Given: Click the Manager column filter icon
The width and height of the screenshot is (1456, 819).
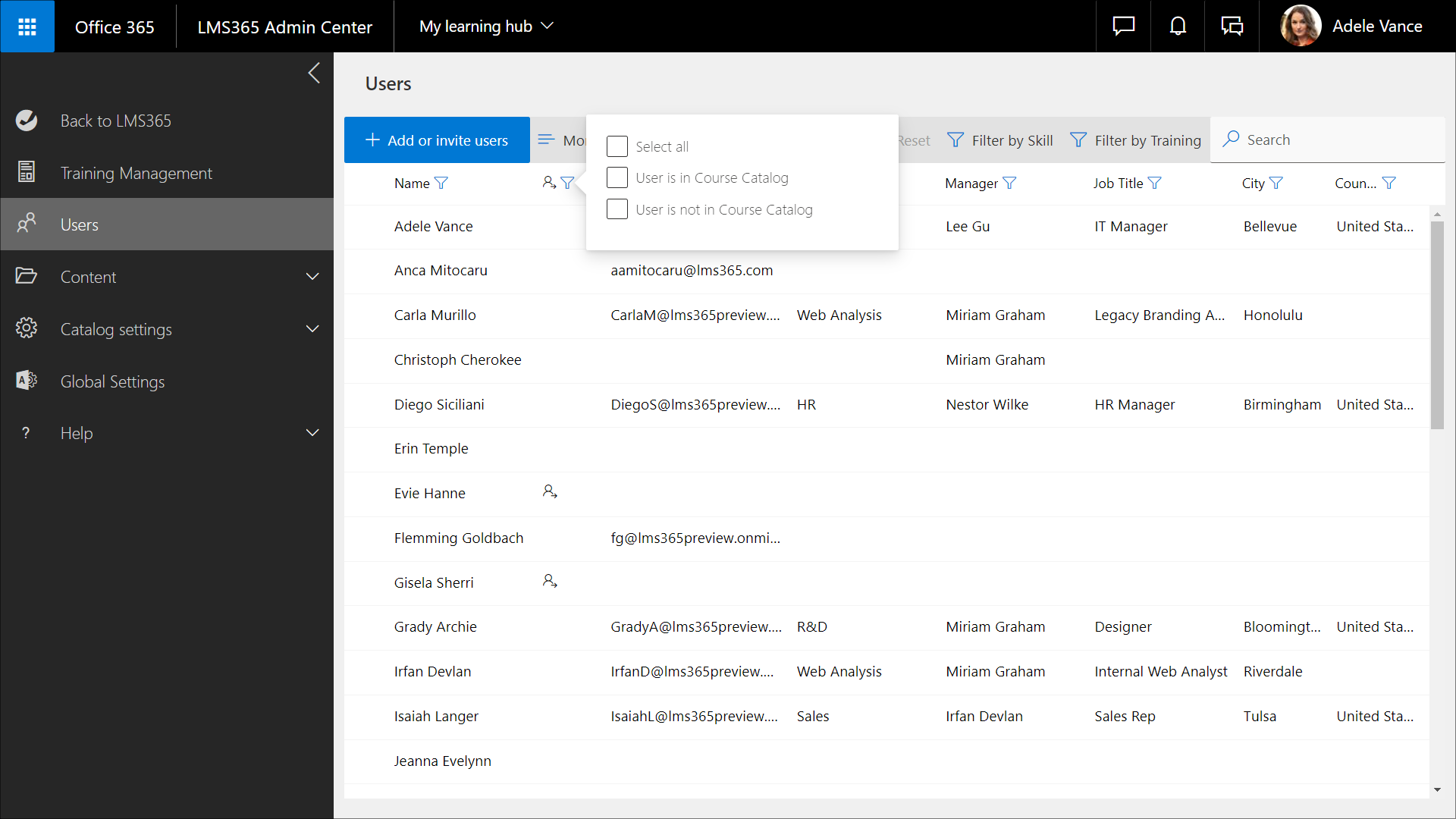Looking at the screenshot, I should [1009, 183].
